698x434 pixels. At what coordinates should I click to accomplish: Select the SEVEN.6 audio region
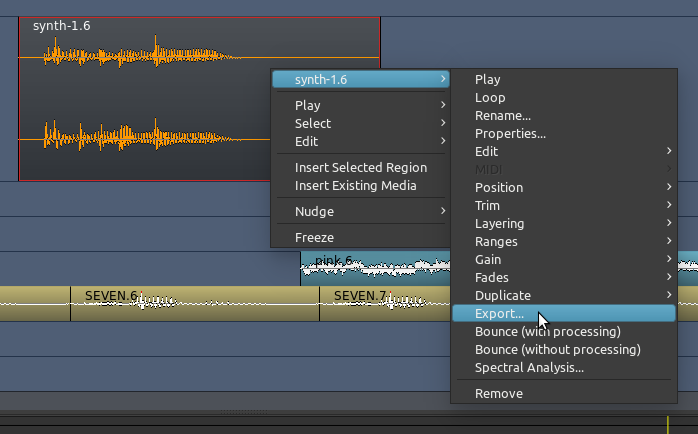(x=195, y=304)
